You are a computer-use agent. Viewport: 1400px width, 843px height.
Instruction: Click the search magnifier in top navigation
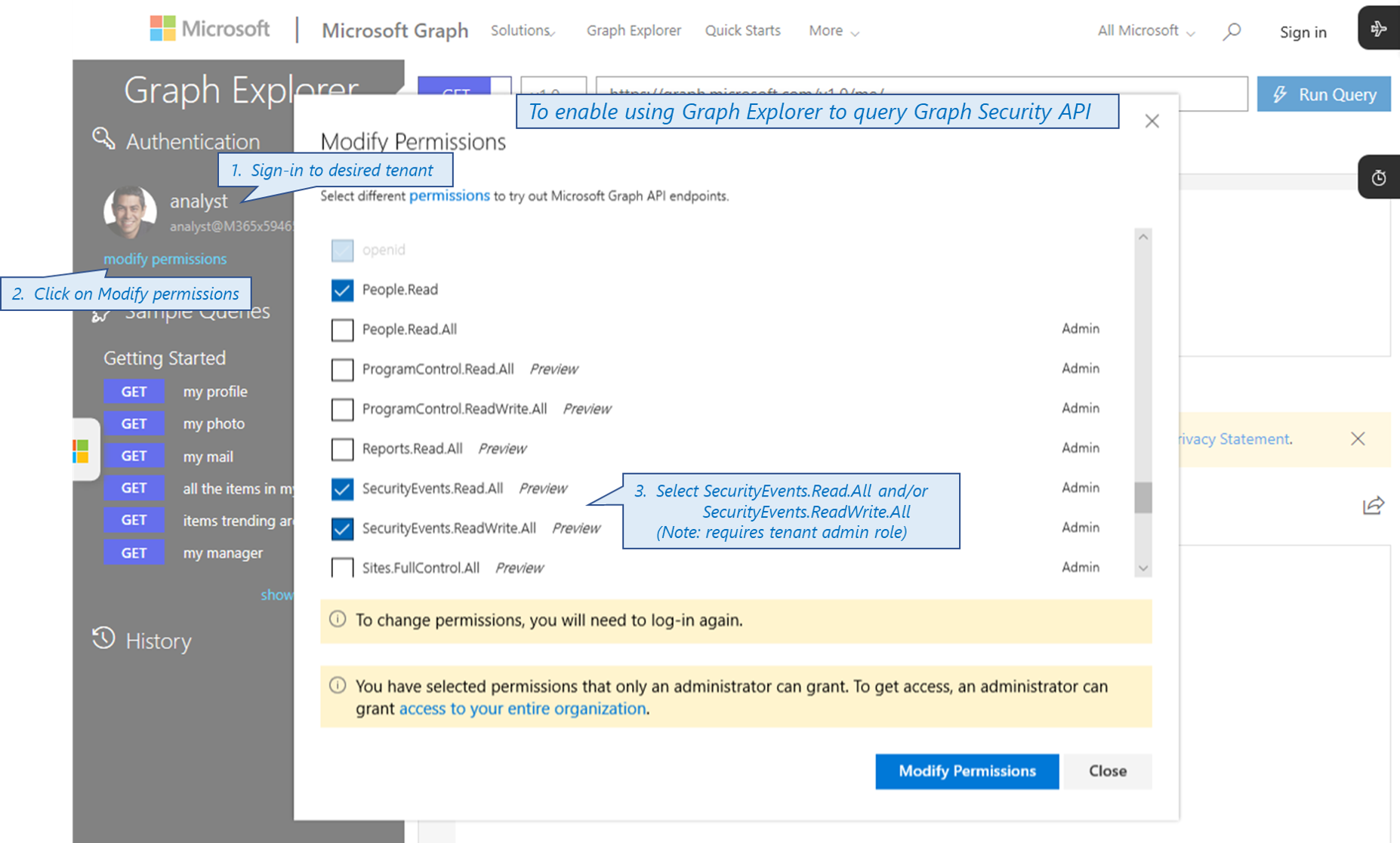pos(1232,31)
